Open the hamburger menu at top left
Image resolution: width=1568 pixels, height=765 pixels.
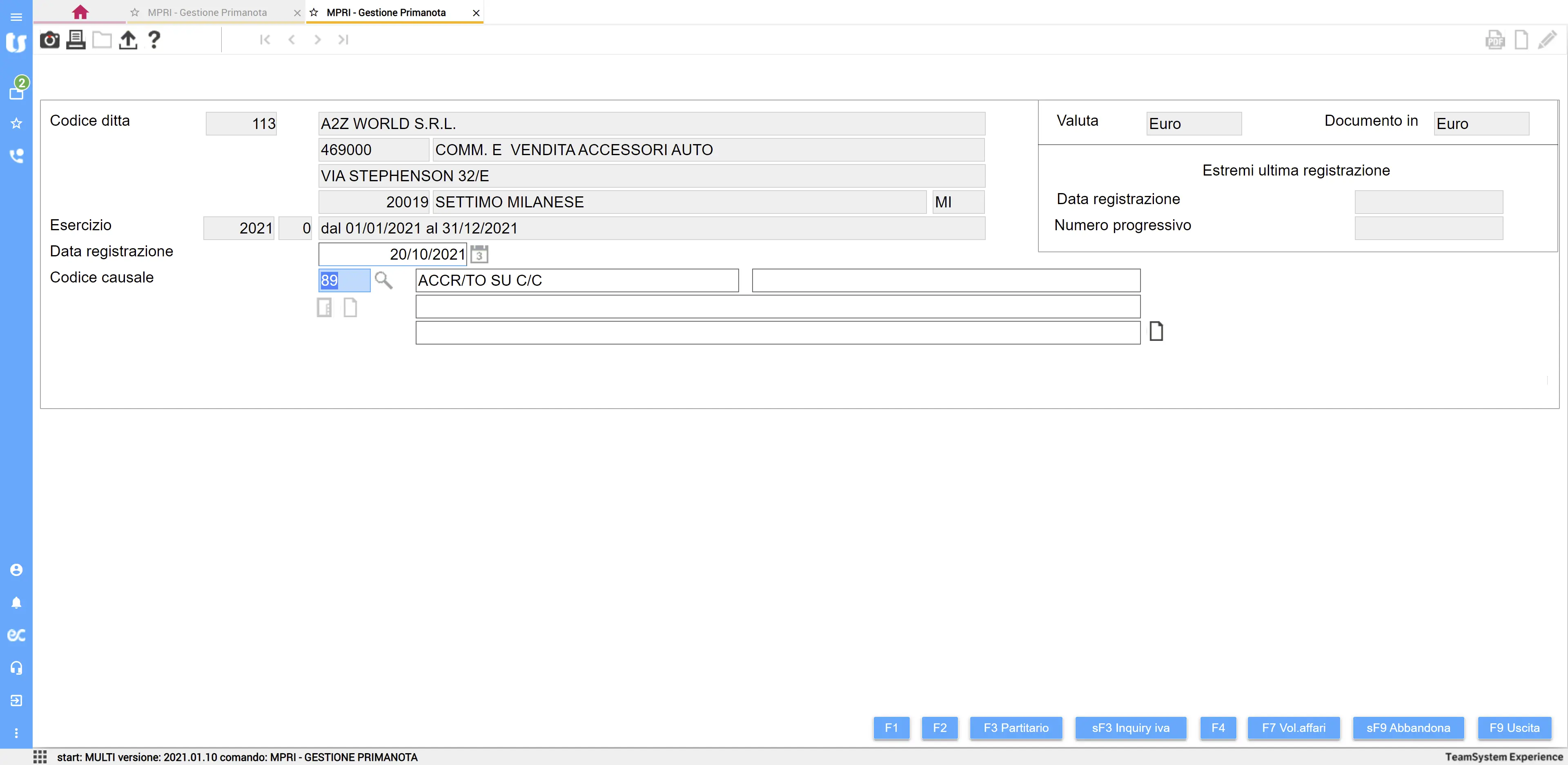[x=16, y=16]
